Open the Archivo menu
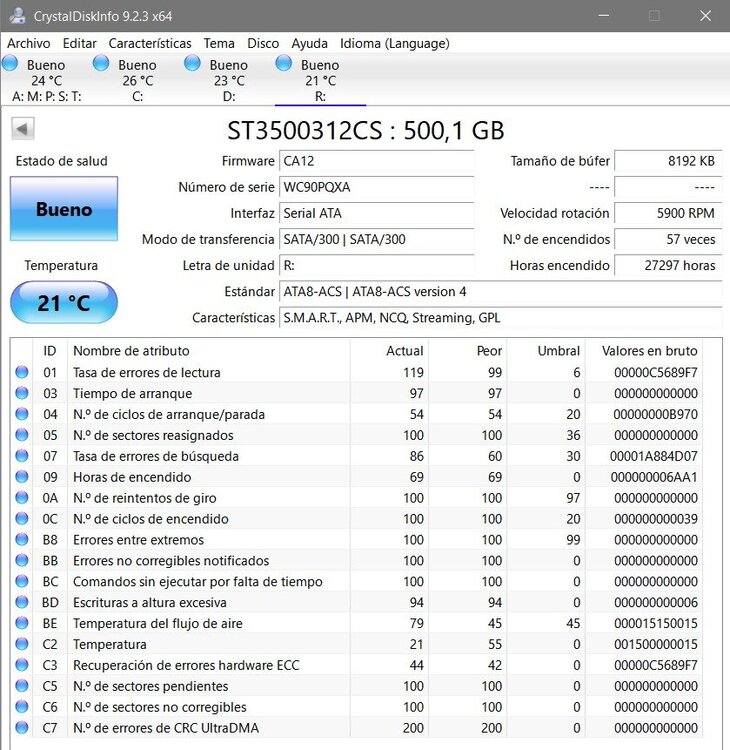 pos(29,44)
